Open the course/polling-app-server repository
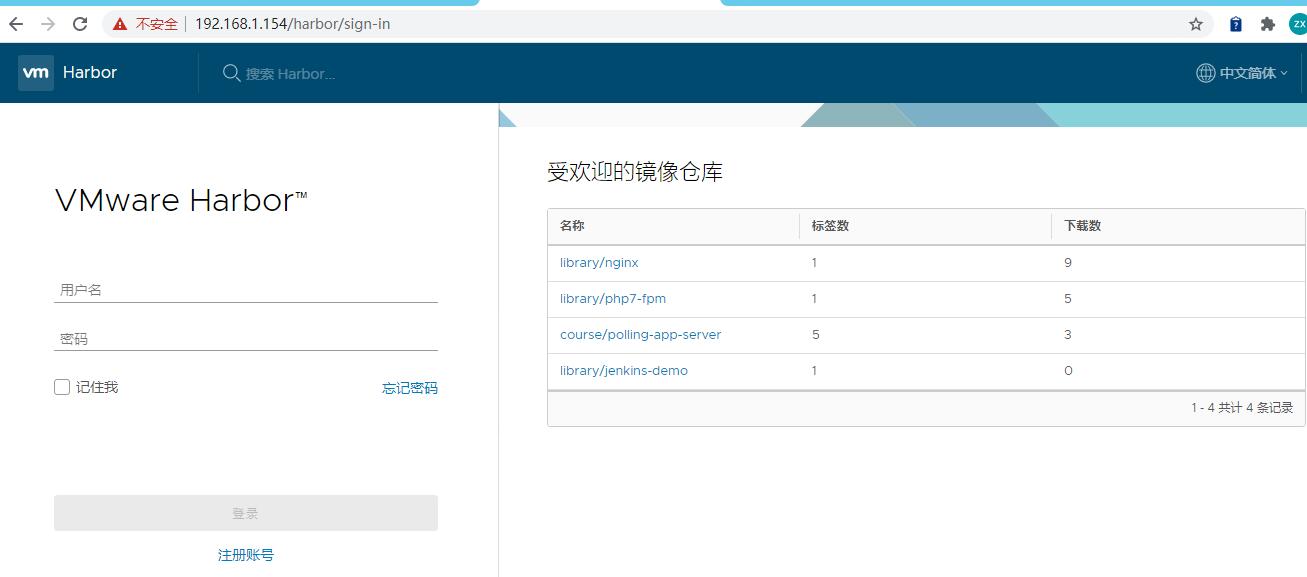1307x577 pixels. pos(640,335)
